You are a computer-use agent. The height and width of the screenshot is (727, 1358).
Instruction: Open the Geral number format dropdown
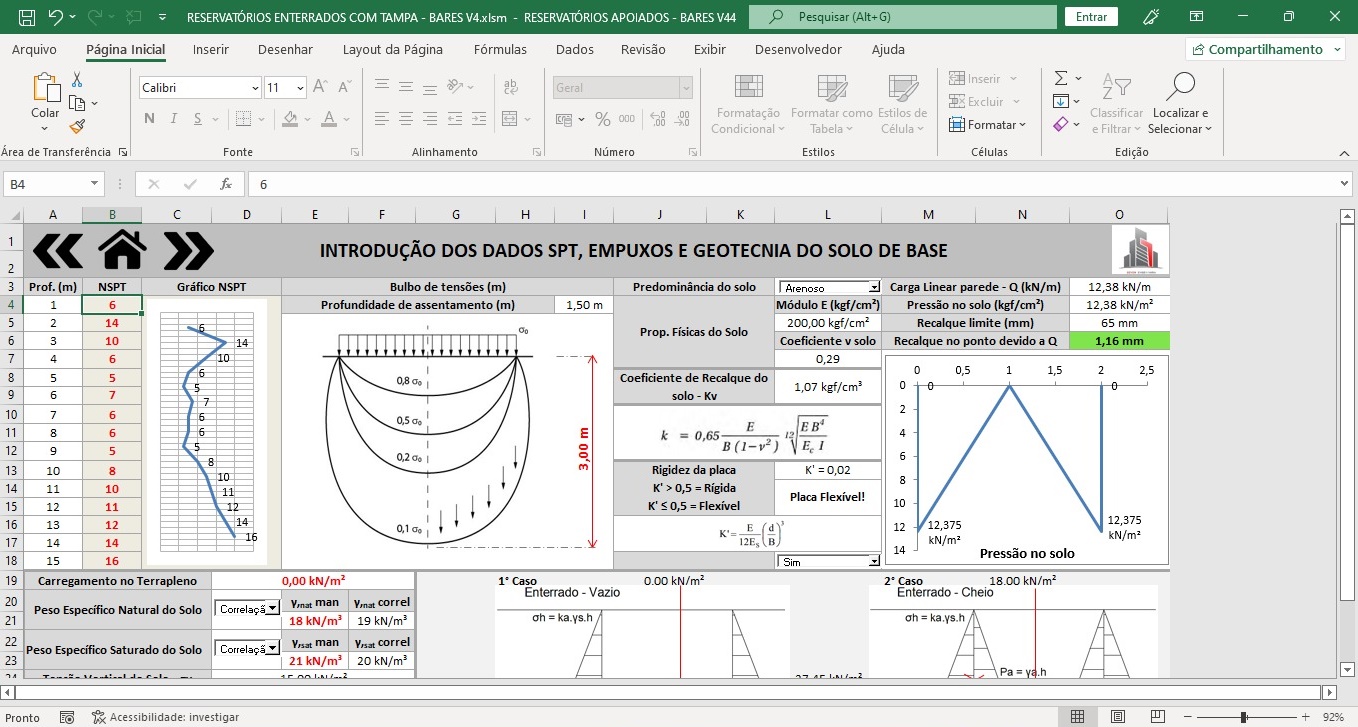point(685,88)
